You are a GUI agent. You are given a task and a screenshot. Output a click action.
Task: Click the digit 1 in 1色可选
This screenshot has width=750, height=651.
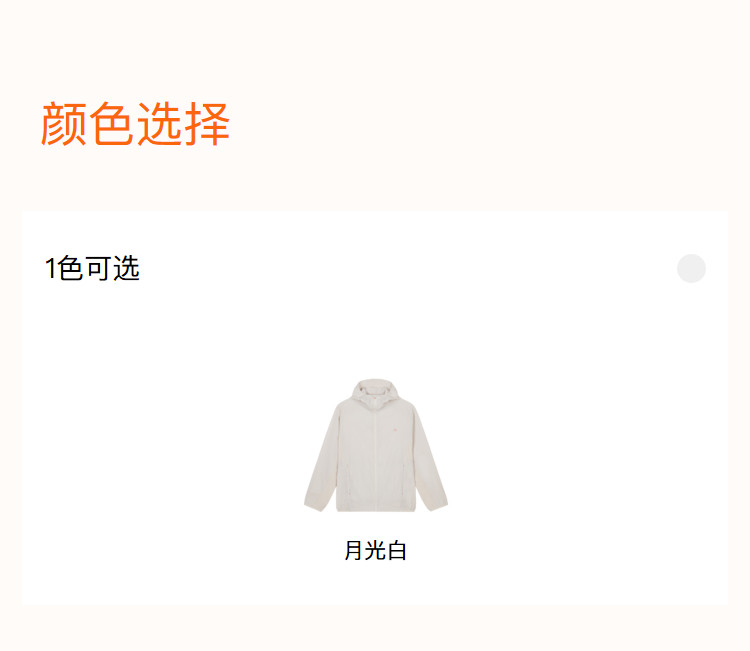tap(50, 268)
